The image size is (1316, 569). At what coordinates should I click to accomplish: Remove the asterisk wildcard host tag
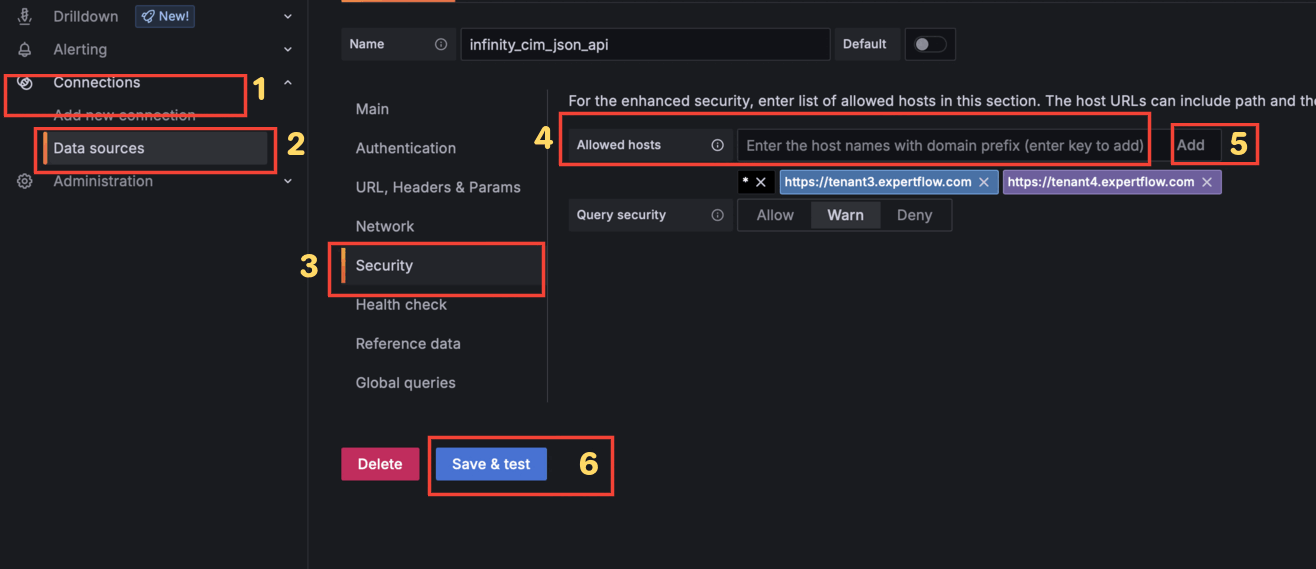[x=761, y=182]
